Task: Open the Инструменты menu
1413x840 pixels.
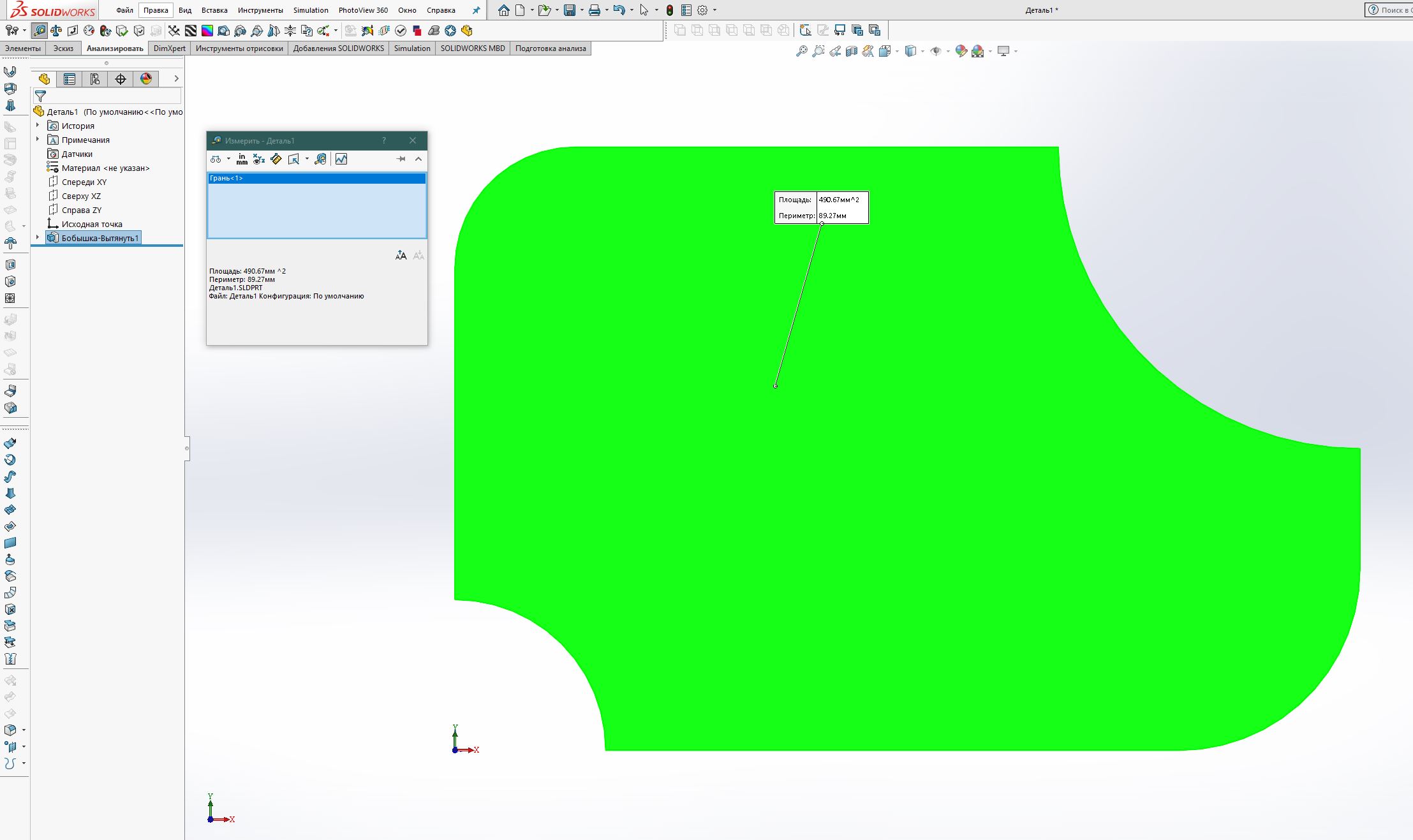Action: pyautogui.click(x=260, y=10)
